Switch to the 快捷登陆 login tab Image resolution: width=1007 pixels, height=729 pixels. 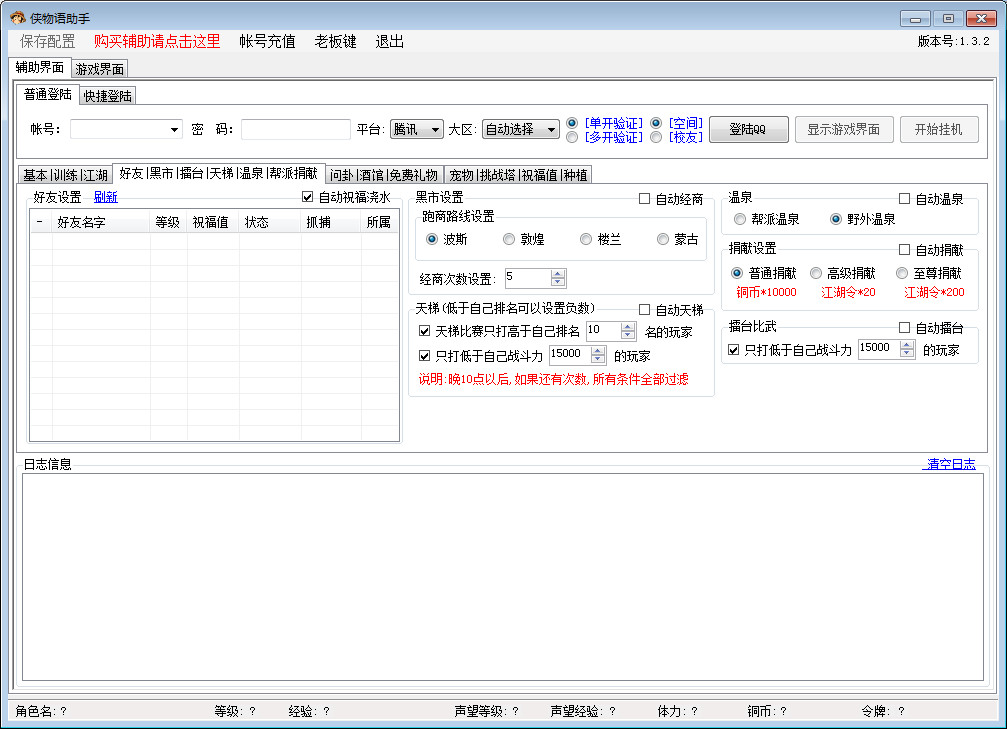tap(107, 95)
